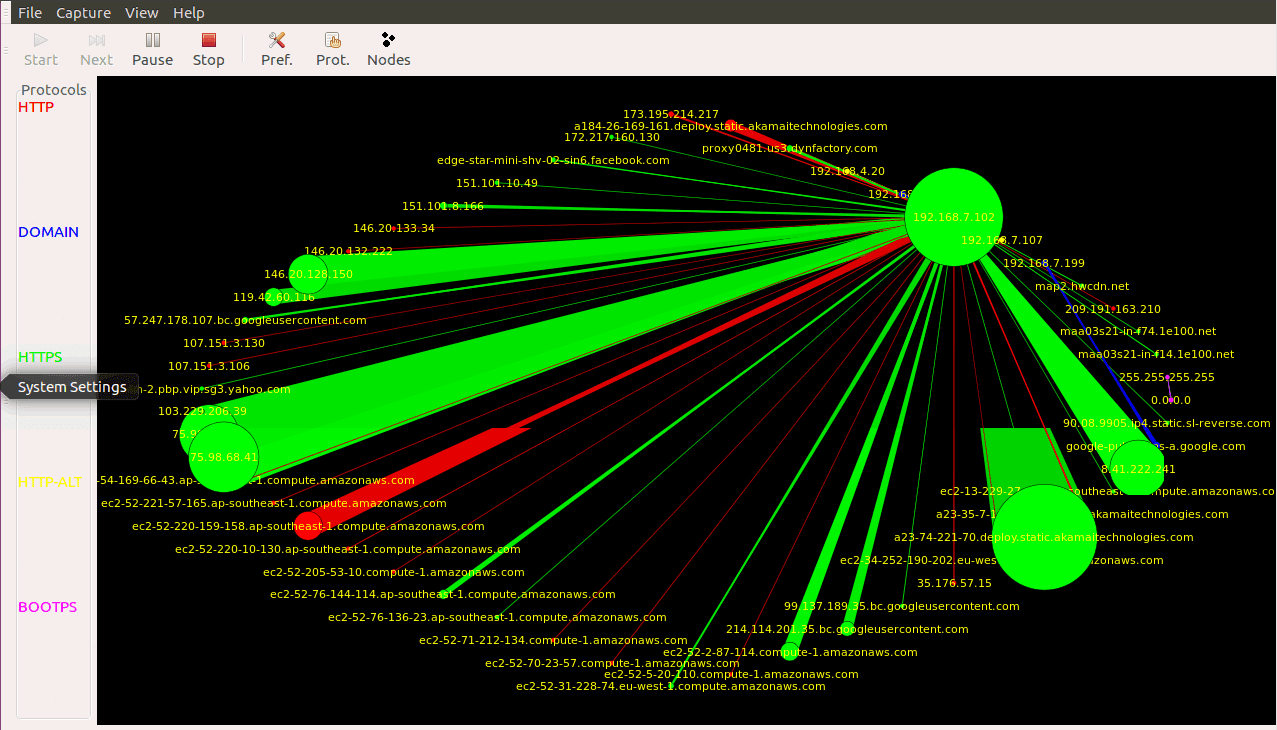This screenshot has height=730, width=1277.
Task: Click the large 192.168.7.102 node circle
Action: 953,216
